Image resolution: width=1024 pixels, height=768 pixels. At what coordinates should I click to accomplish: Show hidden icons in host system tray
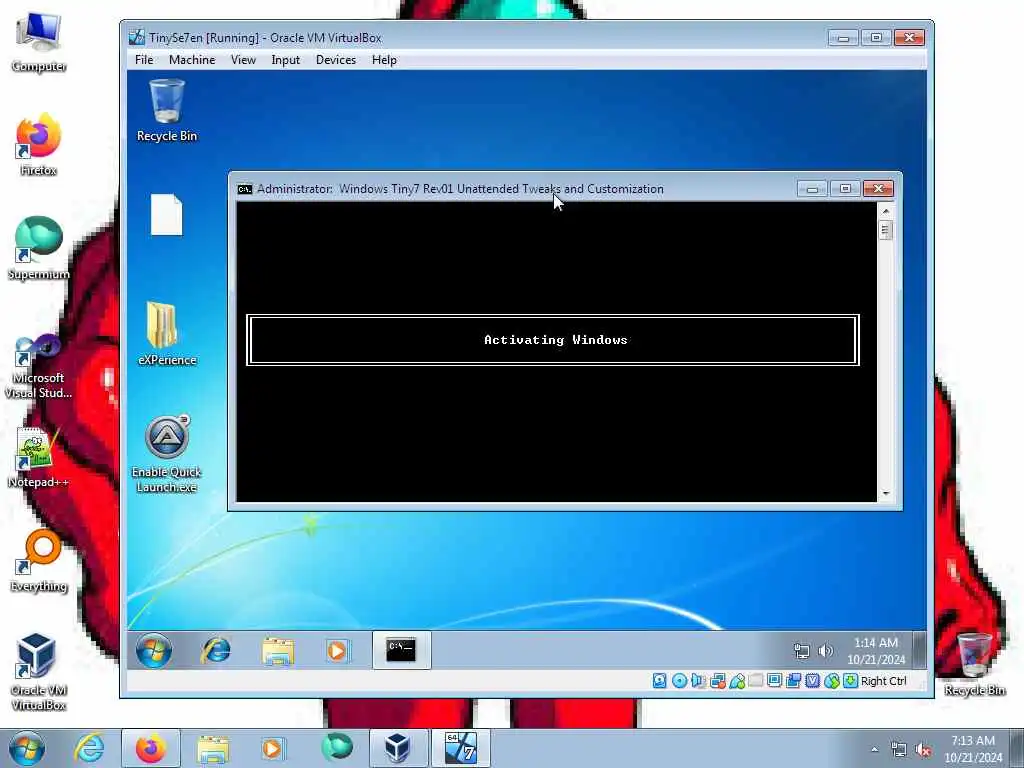(x=874, y=749)
